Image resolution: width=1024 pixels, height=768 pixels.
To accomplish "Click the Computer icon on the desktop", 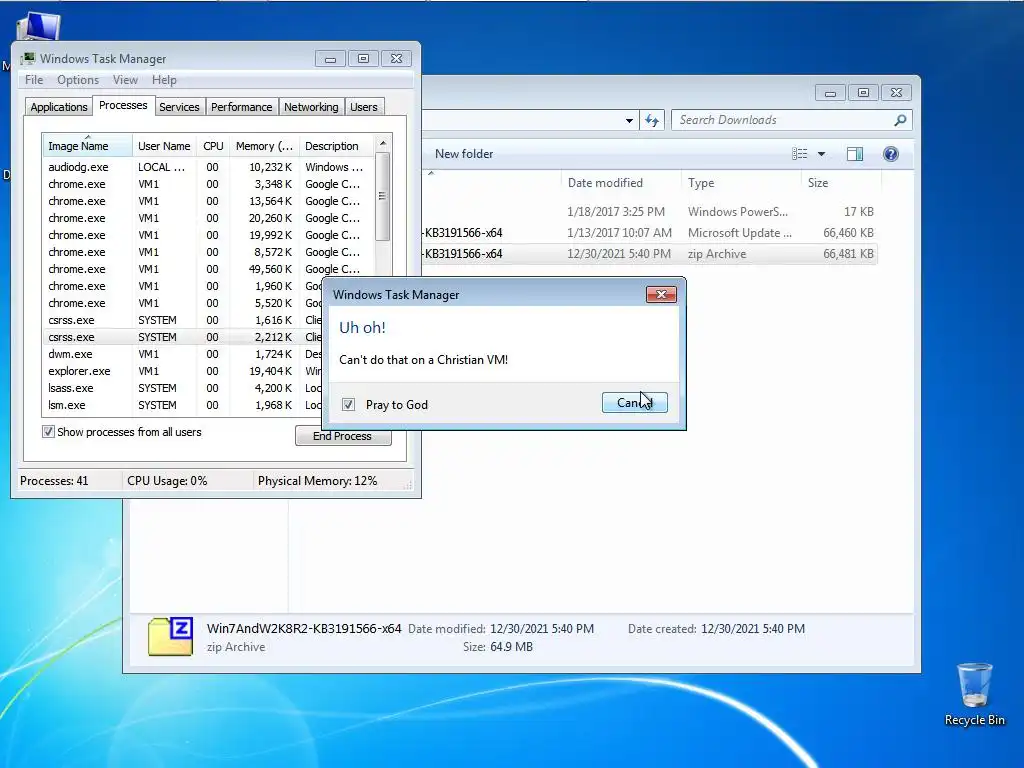I will (38, 27).
